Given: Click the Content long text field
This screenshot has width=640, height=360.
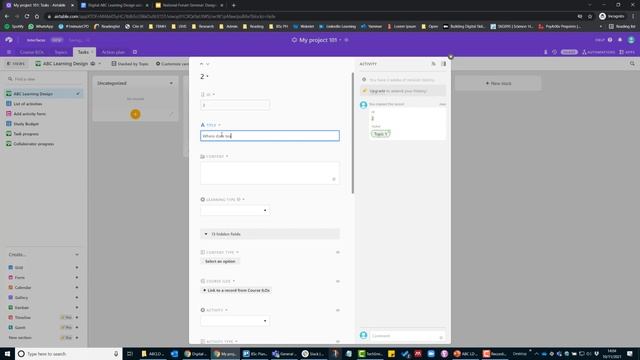Looking at the screenshot, I should (270, 173).
